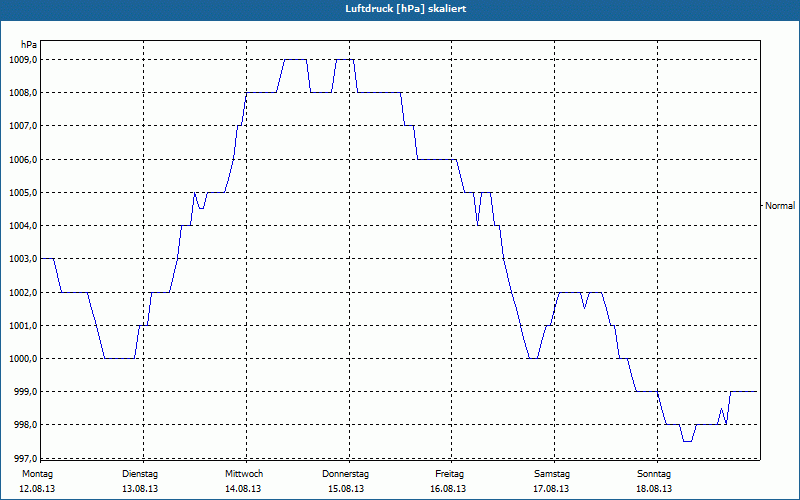Click the date 17.08.13
The image size is (800, 500).
pyautogui.click(x=551, y=489)
